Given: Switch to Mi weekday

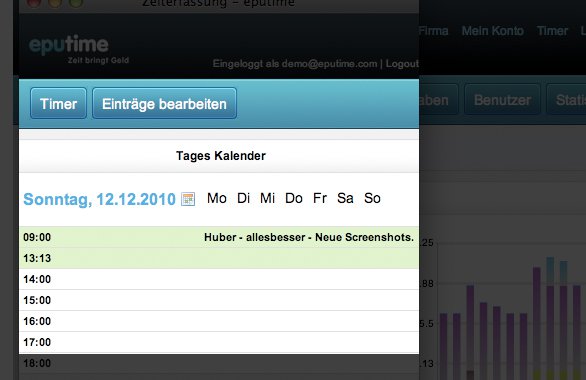Looking at the screenshot, I should [268, 198].
